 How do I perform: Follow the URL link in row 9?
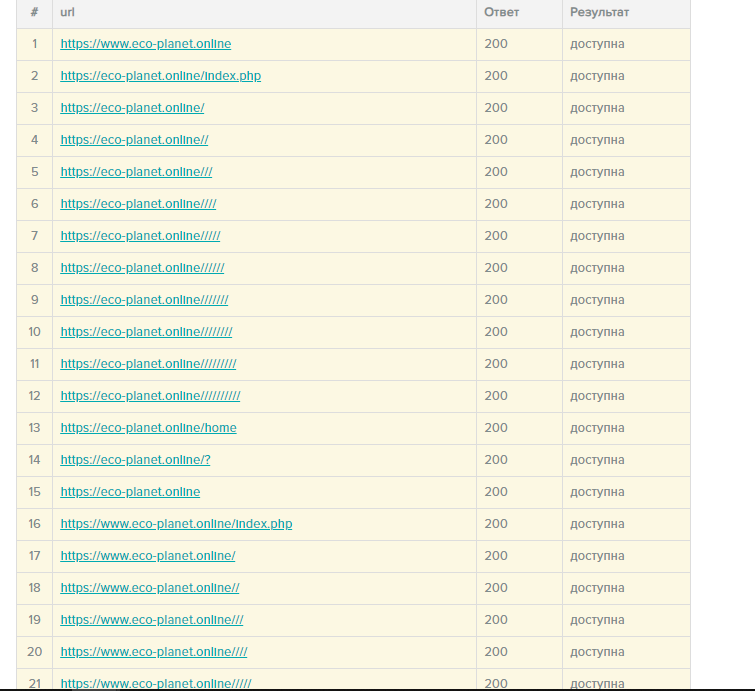(144, 300)
